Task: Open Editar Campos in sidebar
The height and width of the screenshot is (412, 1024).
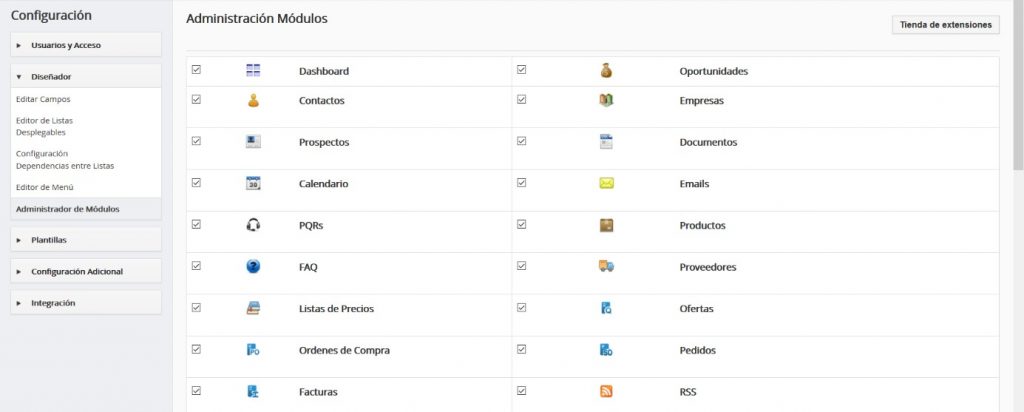Action: pyautogui.click(x=43, y=99)
